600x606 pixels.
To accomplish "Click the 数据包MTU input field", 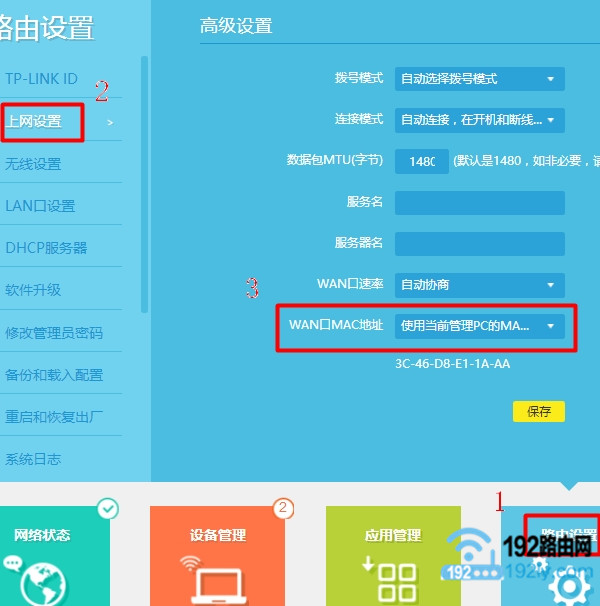I will click(421, 161).
